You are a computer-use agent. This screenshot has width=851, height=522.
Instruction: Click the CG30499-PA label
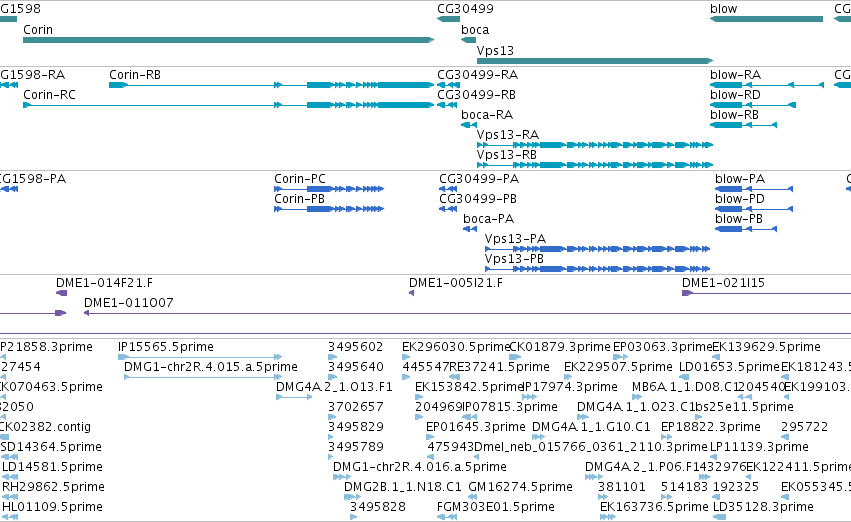(479, 179)
